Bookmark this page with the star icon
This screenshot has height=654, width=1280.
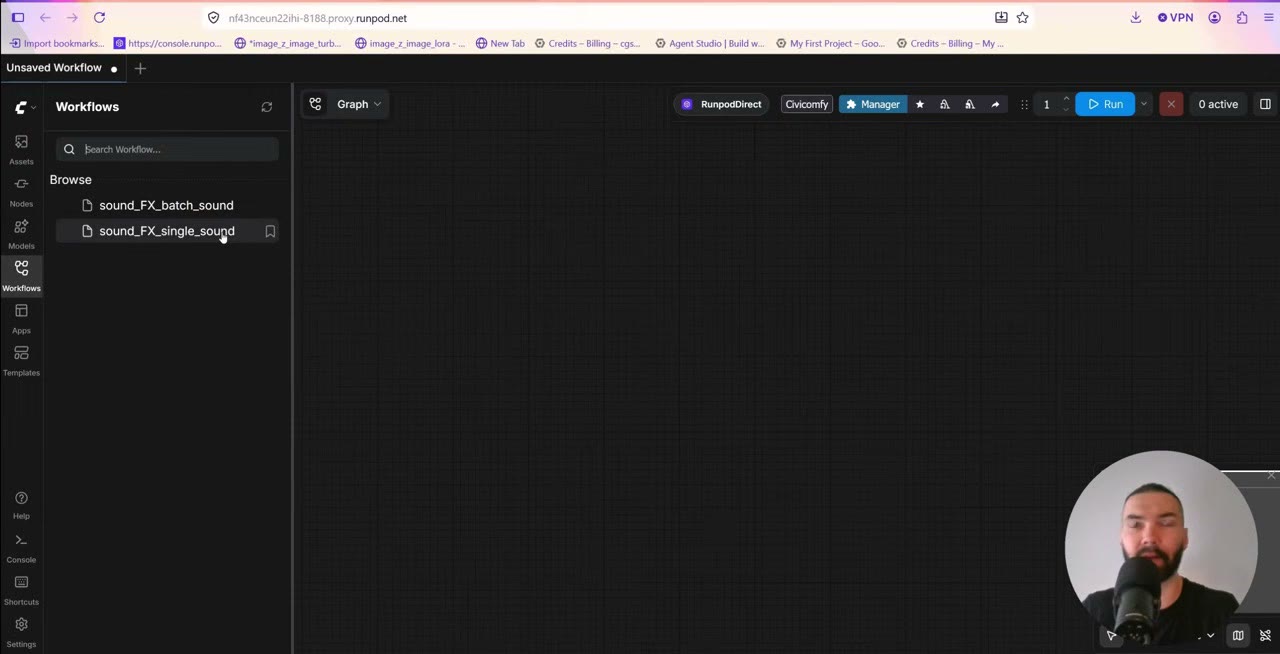(x=1022, y=18)
